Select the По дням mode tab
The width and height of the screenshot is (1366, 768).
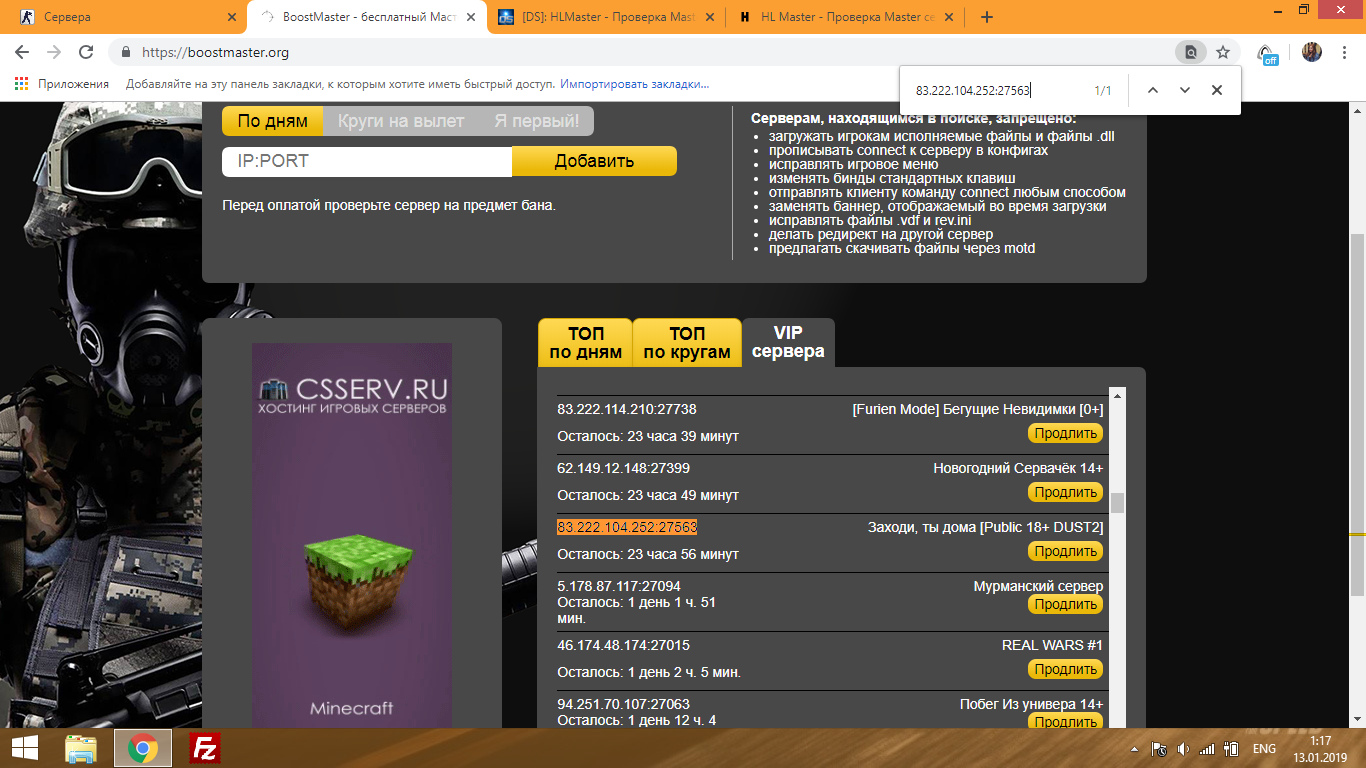coord(273,121)
